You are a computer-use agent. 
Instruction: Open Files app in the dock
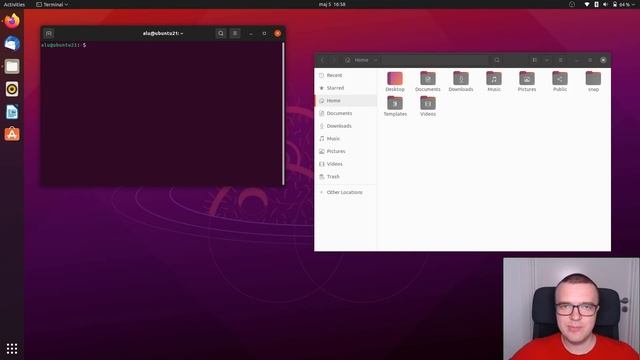click(12, 66)
